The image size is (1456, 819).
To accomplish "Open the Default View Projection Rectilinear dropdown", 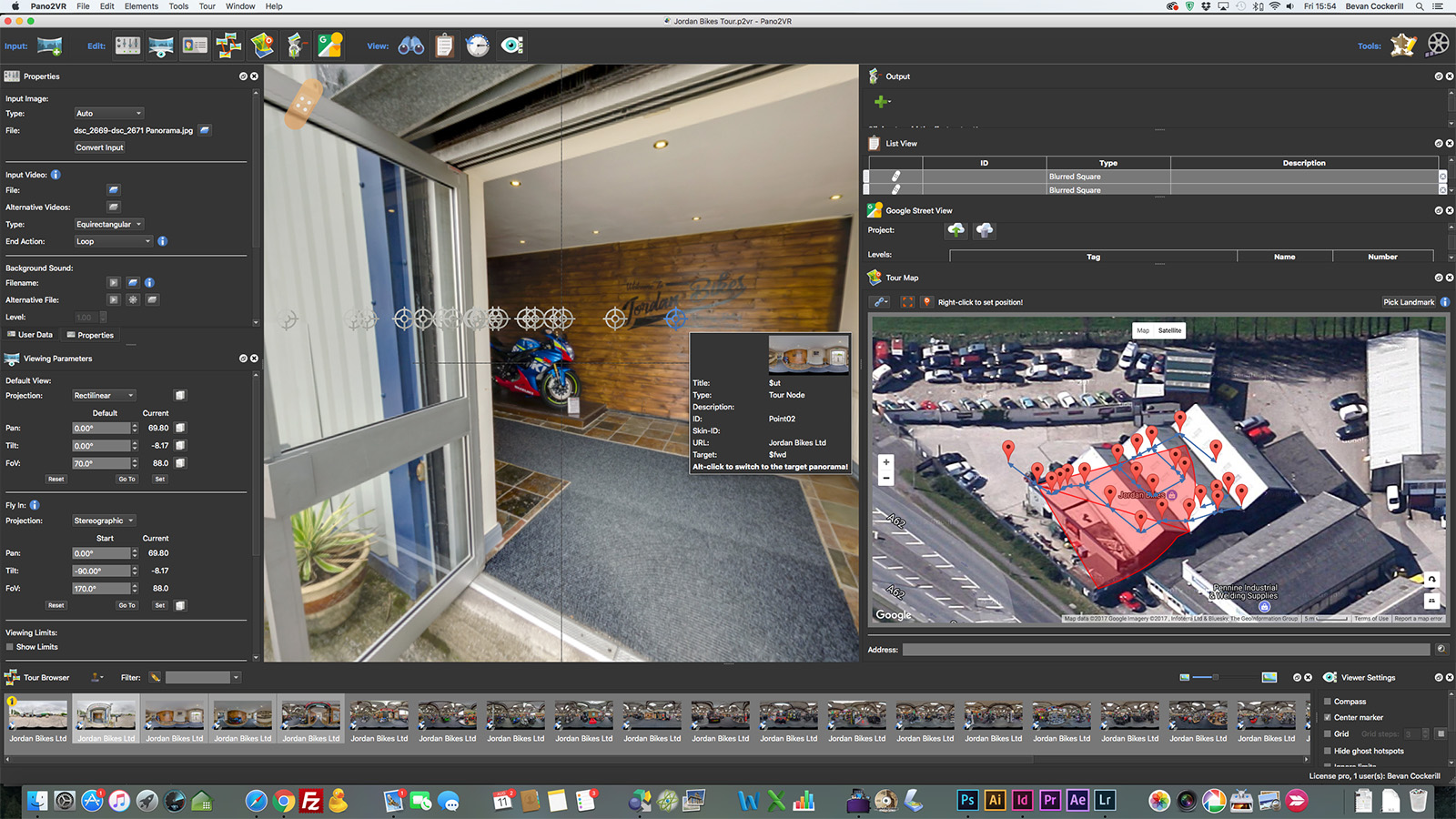I will click(x=104, y=396).
